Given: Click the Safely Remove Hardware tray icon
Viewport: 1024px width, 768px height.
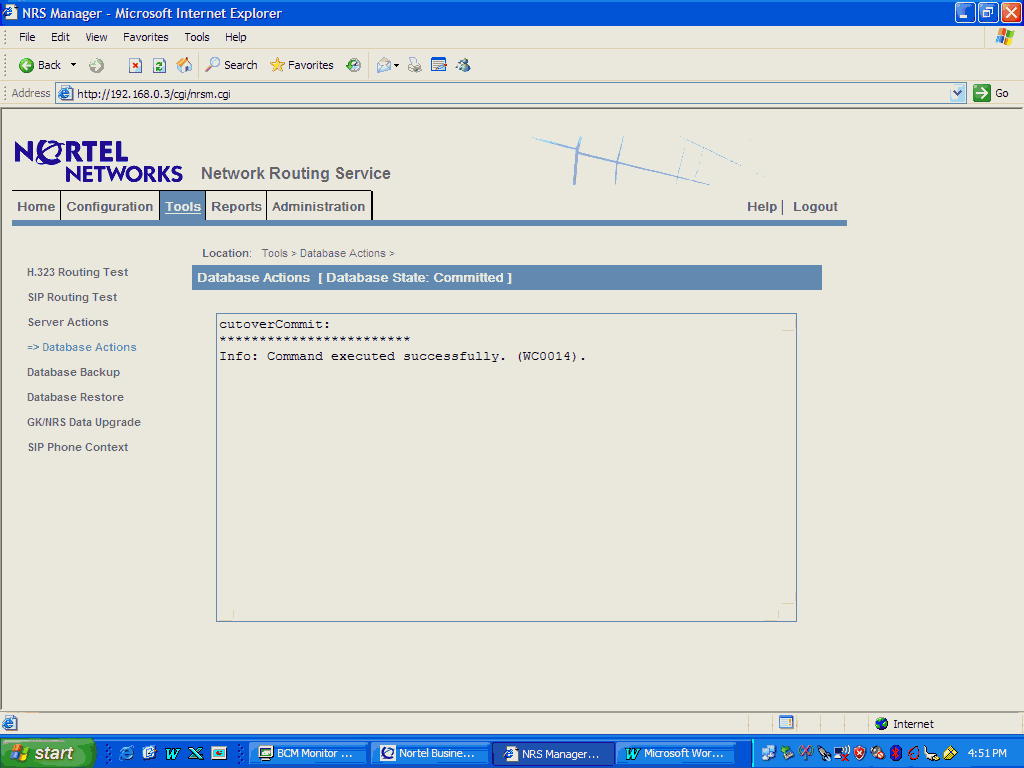Looking at the screenshot, I should coord(787,753).
